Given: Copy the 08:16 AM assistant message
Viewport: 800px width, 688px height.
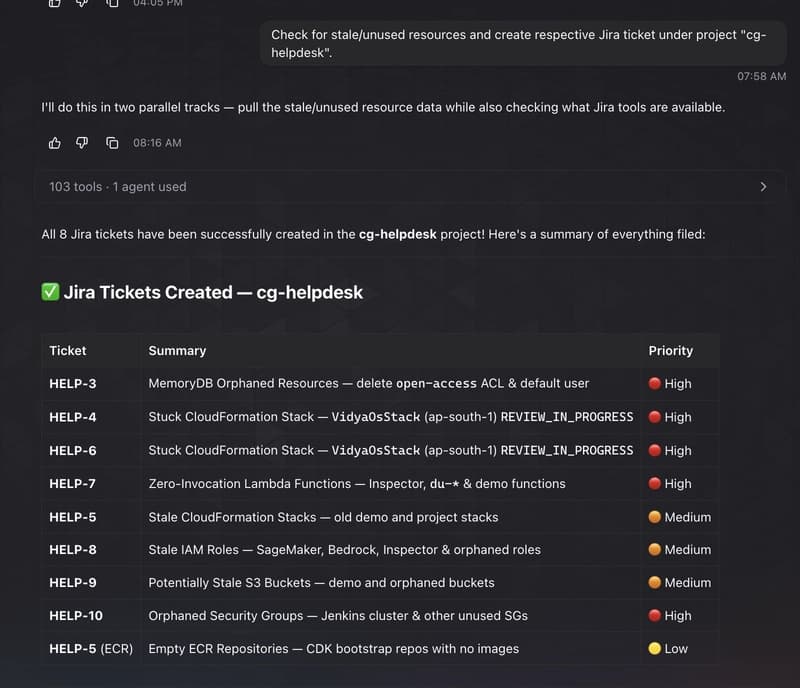Looking at the screenshot, I should [112, 143].
